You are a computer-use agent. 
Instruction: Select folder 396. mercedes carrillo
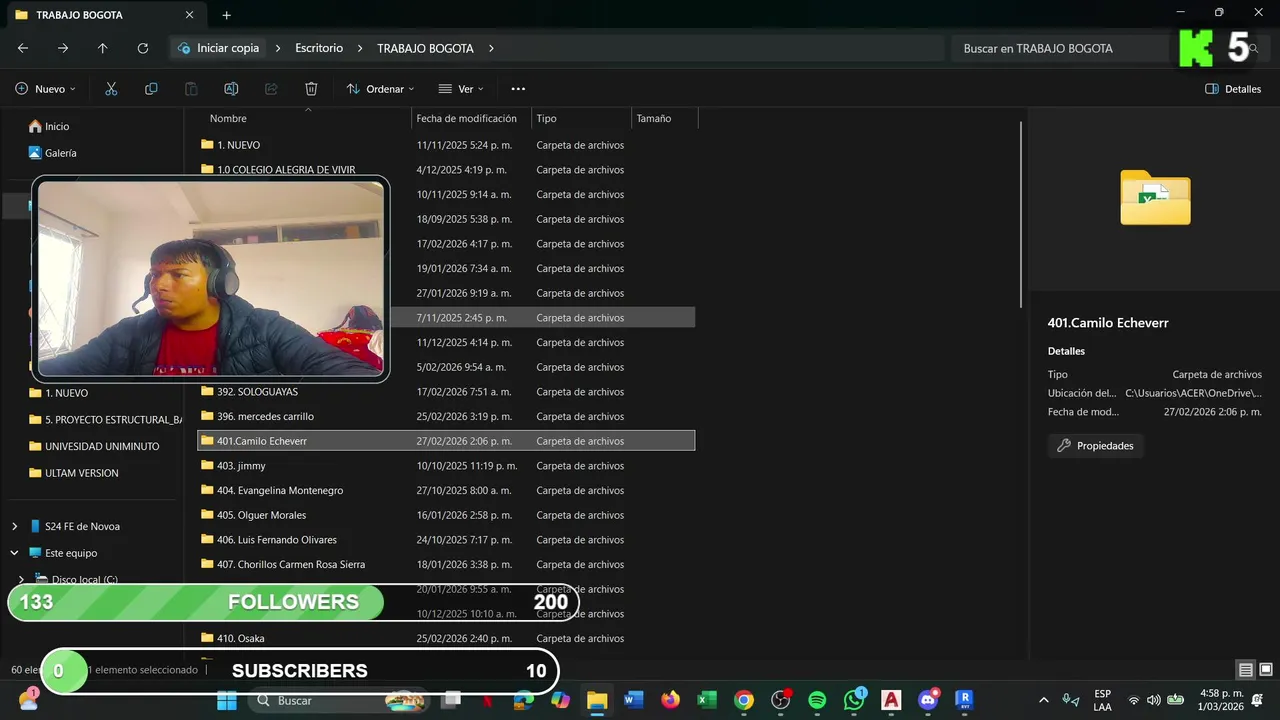[x=446, y=416]
